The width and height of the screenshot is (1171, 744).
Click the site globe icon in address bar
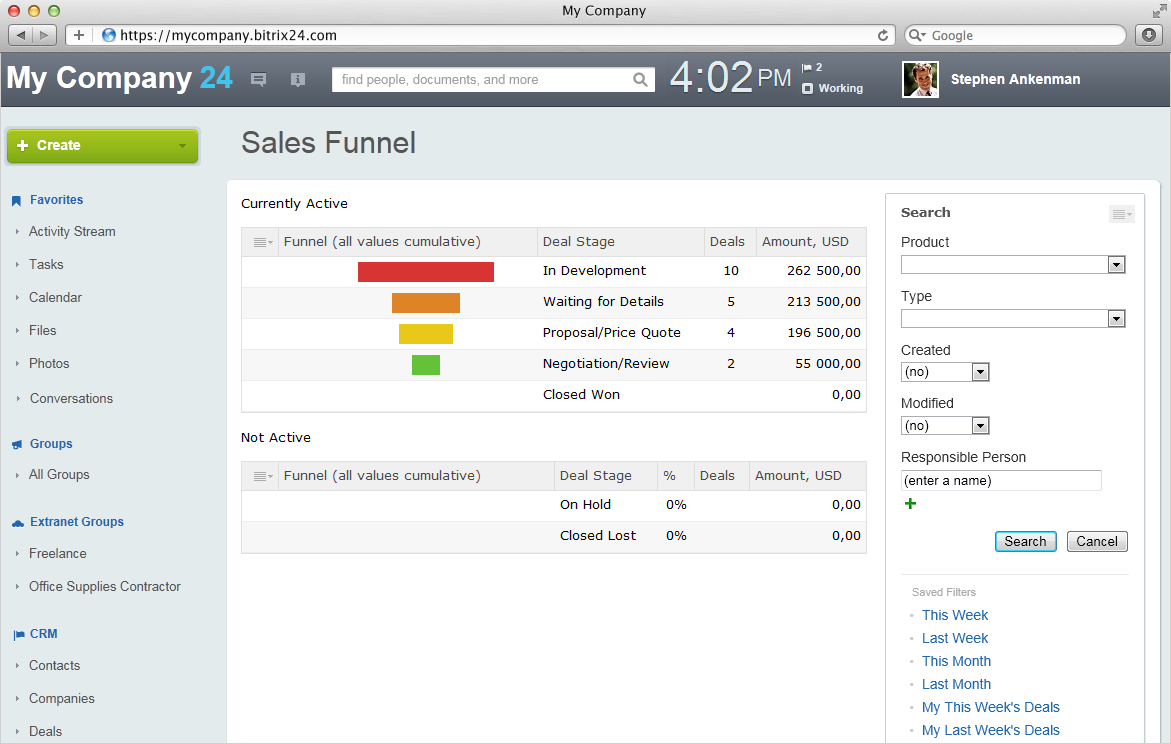(x=109, y=35)
